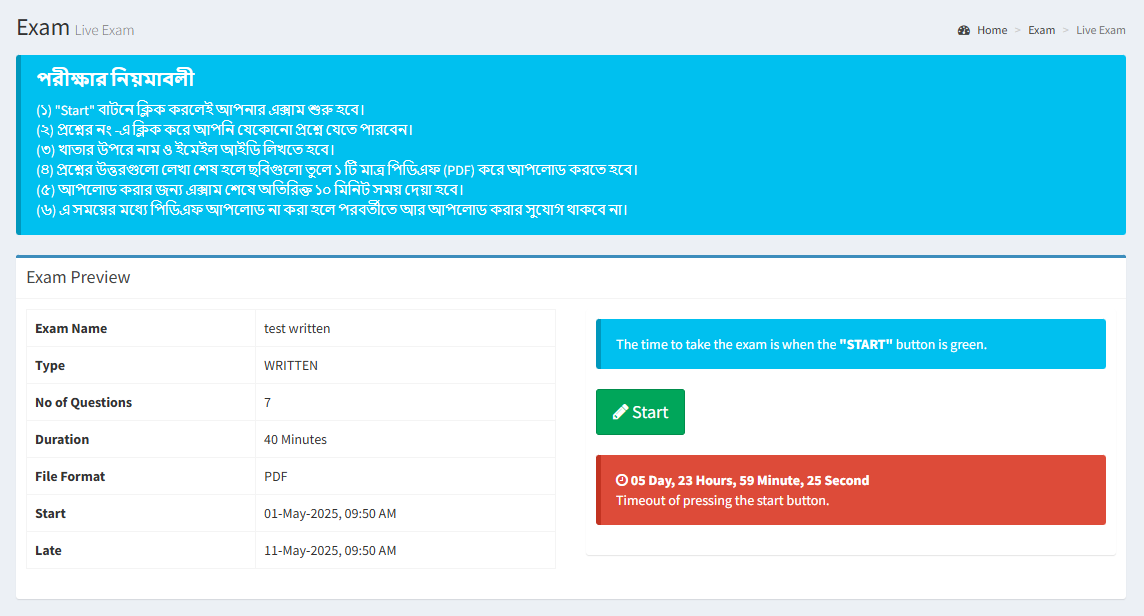The height and width of the screenshot is (616, 1144).
Task: Click the Late date 11-May-2025 value
Action: pos(330,550)
